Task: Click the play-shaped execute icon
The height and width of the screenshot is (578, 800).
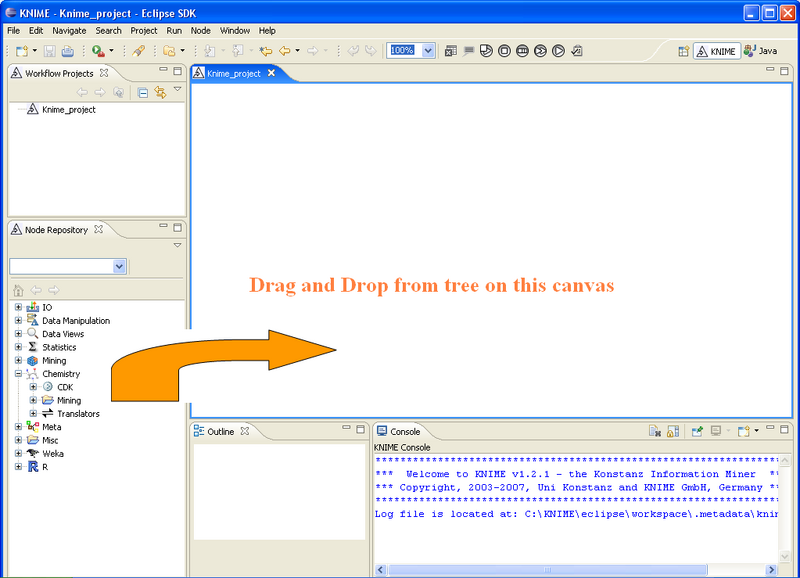Action: tap(559, 51)
